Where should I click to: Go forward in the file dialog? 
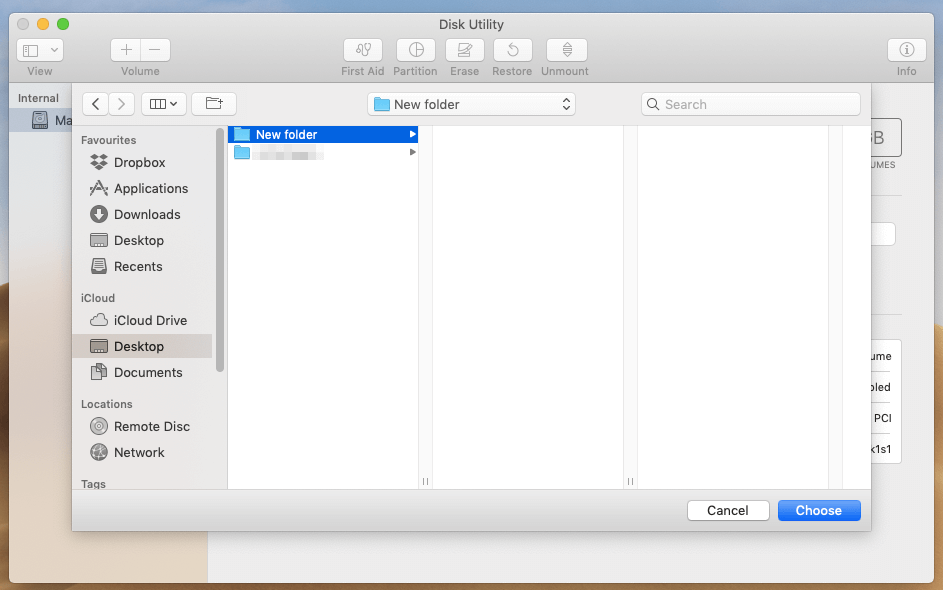click(121, 104)
